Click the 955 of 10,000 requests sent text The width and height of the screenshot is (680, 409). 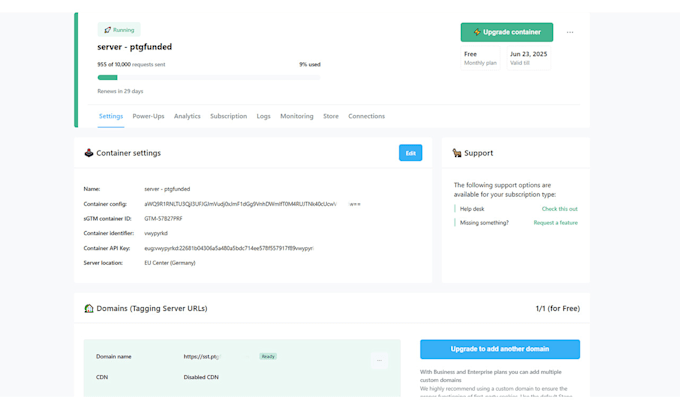click(131, 65)
